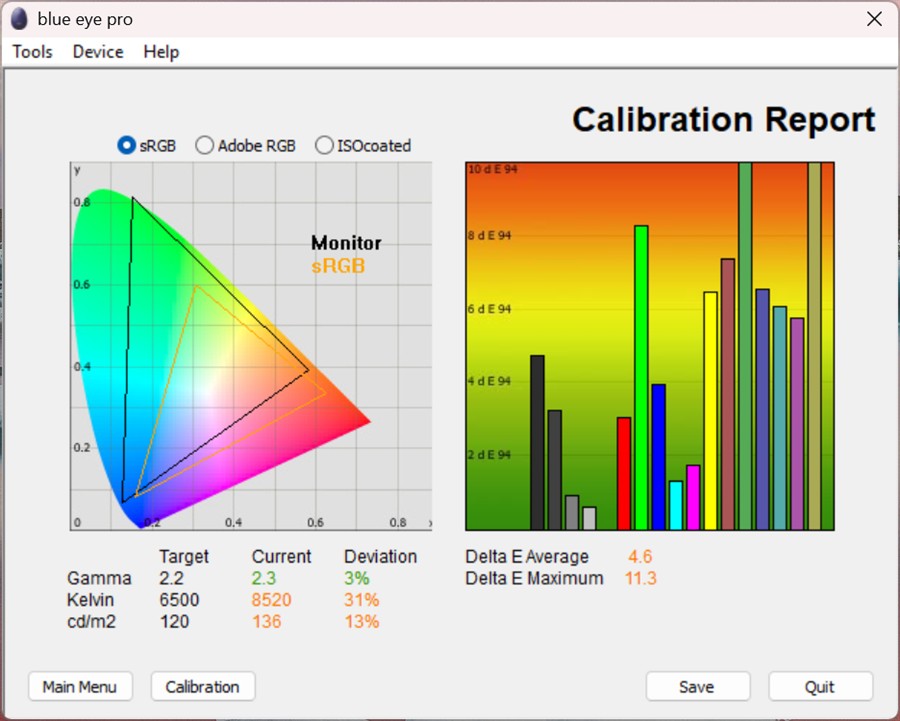Select the sRGB color space
Screen dimensions: 900x721
point(124,145)
